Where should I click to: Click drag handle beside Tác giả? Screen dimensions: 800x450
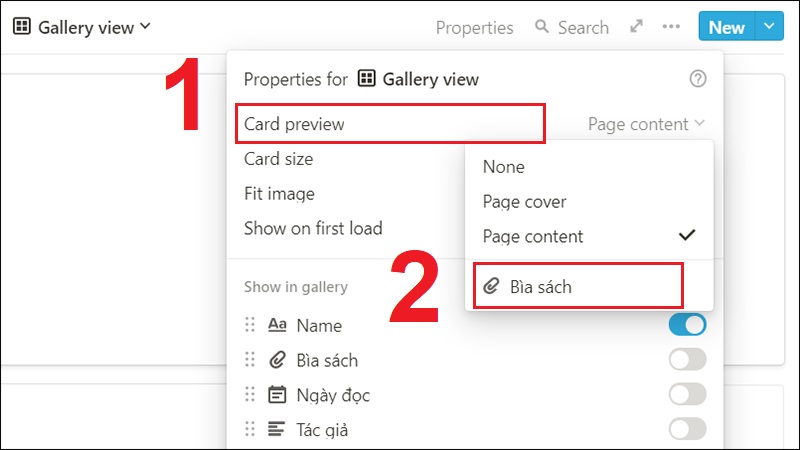tap(250, 430)
